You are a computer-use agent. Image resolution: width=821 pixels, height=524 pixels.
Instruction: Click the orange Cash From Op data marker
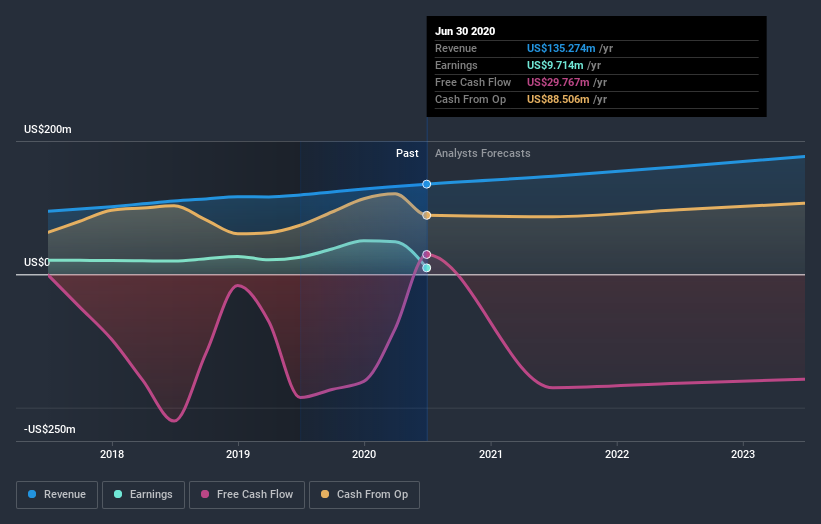[427, 215]
